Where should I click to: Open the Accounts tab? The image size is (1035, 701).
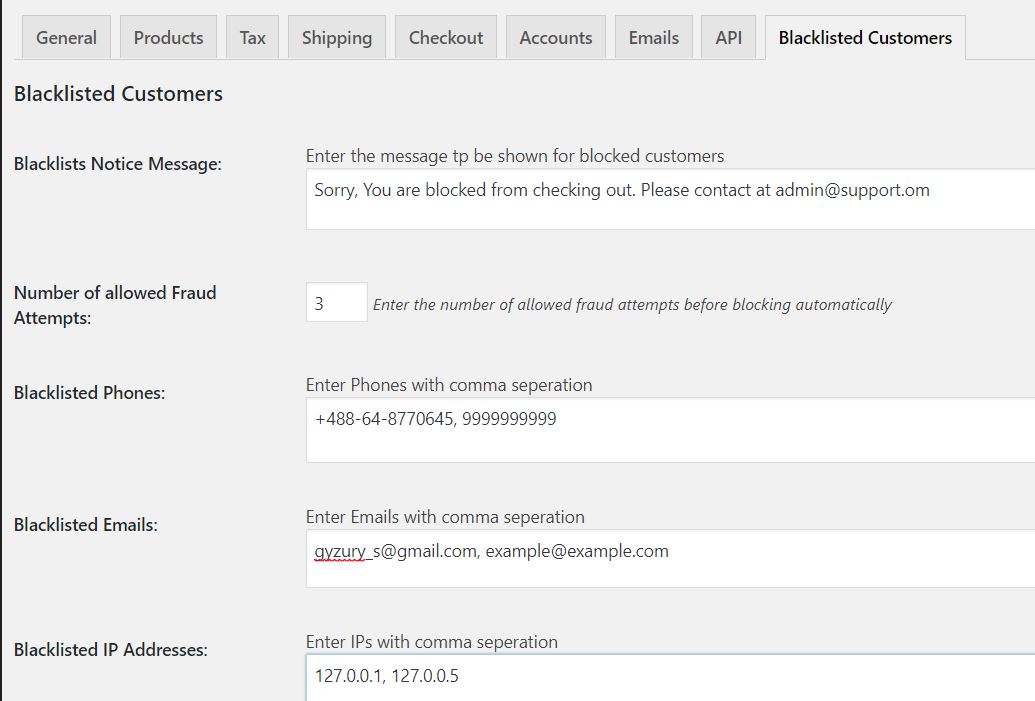click(556, 38)
